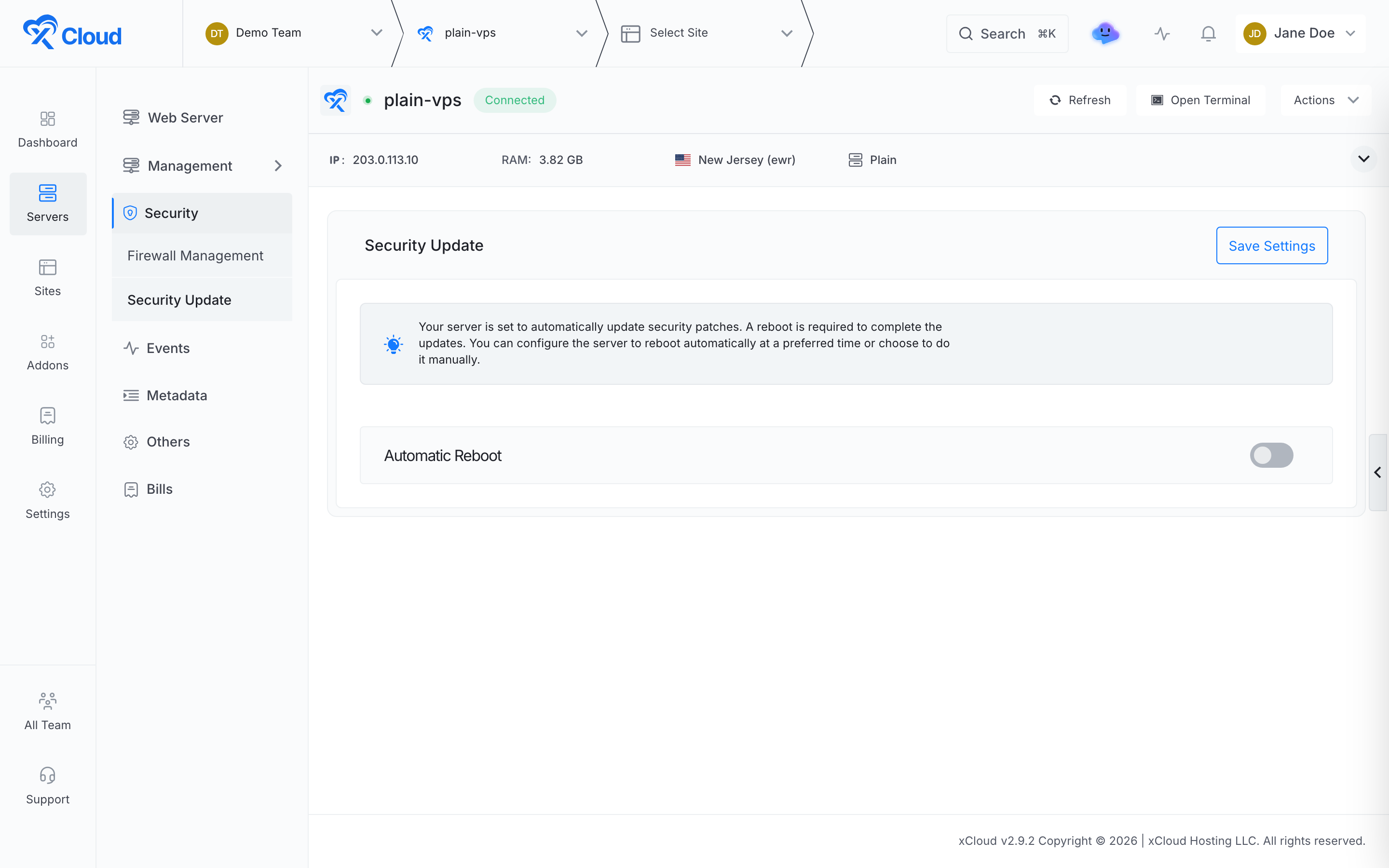Open the Bills menu item
Screen dimensions: 1389x868
point(202,489)
